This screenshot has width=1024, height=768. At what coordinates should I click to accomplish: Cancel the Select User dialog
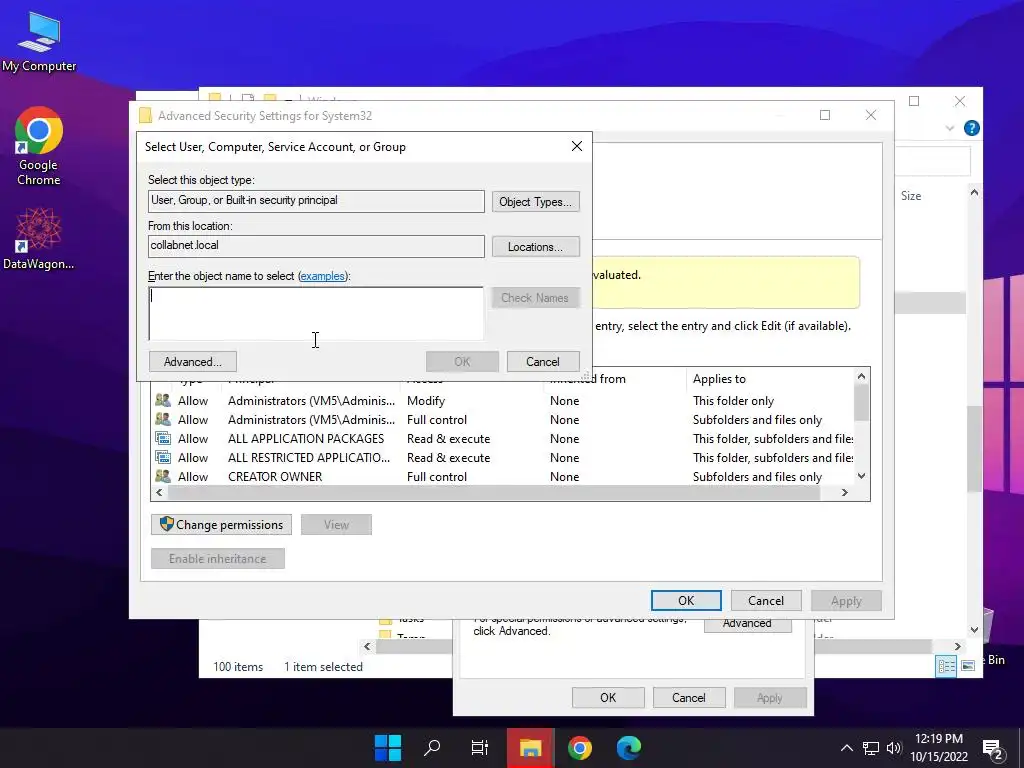point(543,362)
